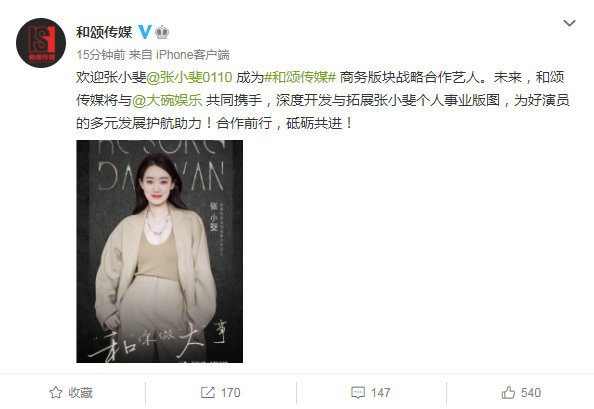Click the 和颂传媒 profile avatar
Viewport: 594px width, 409px height.
(41, 43)
